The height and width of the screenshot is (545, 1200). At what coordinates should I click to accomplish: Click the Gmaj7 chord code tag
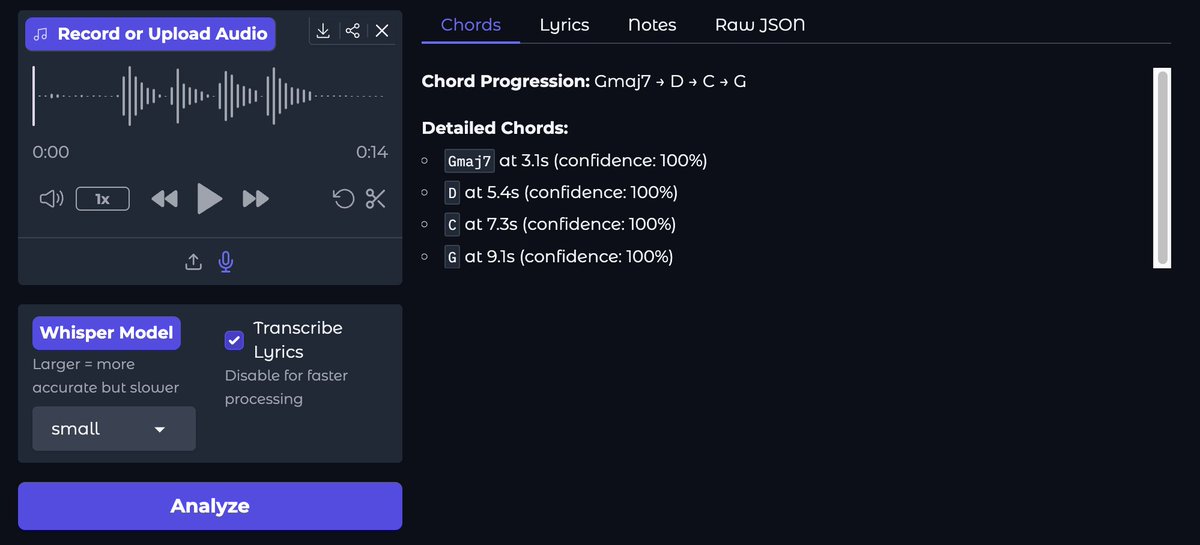[x=469, y=161]
